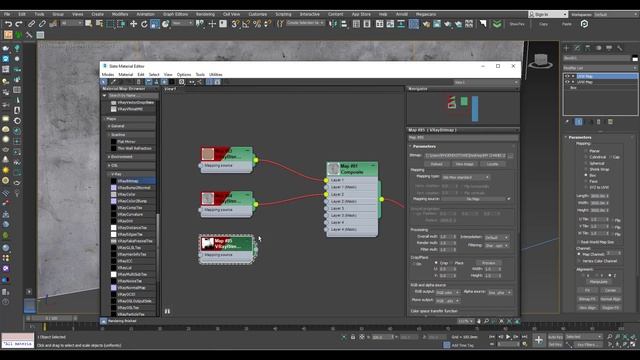Image resolution: width=640 pixels, height=360 pixels.
Task: Click the Pick Material eyedropper in Material Editor
Action: [113, 82]
